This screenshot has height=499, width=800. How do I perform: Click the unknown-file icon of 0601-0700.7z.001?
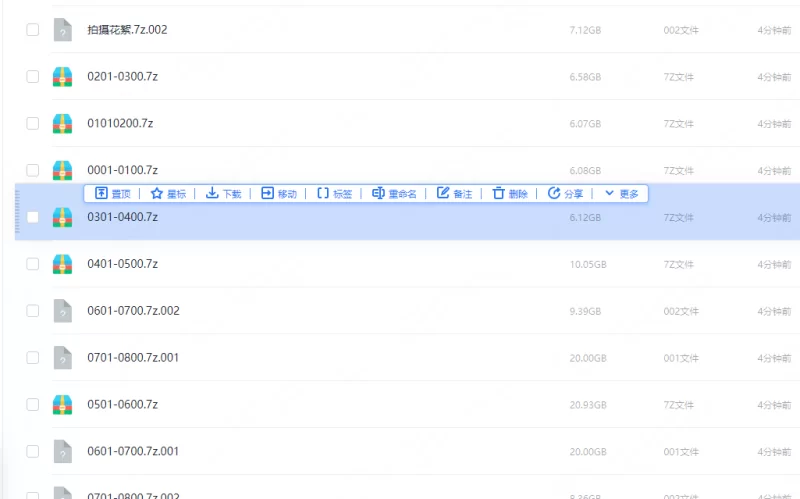pyautogui.click(x=63, y=452)
